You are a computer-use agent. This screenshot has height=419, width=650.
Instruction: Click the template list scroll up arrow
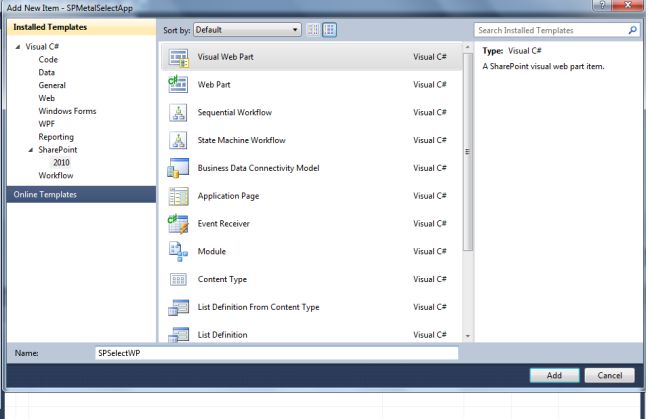pos(468,47)
